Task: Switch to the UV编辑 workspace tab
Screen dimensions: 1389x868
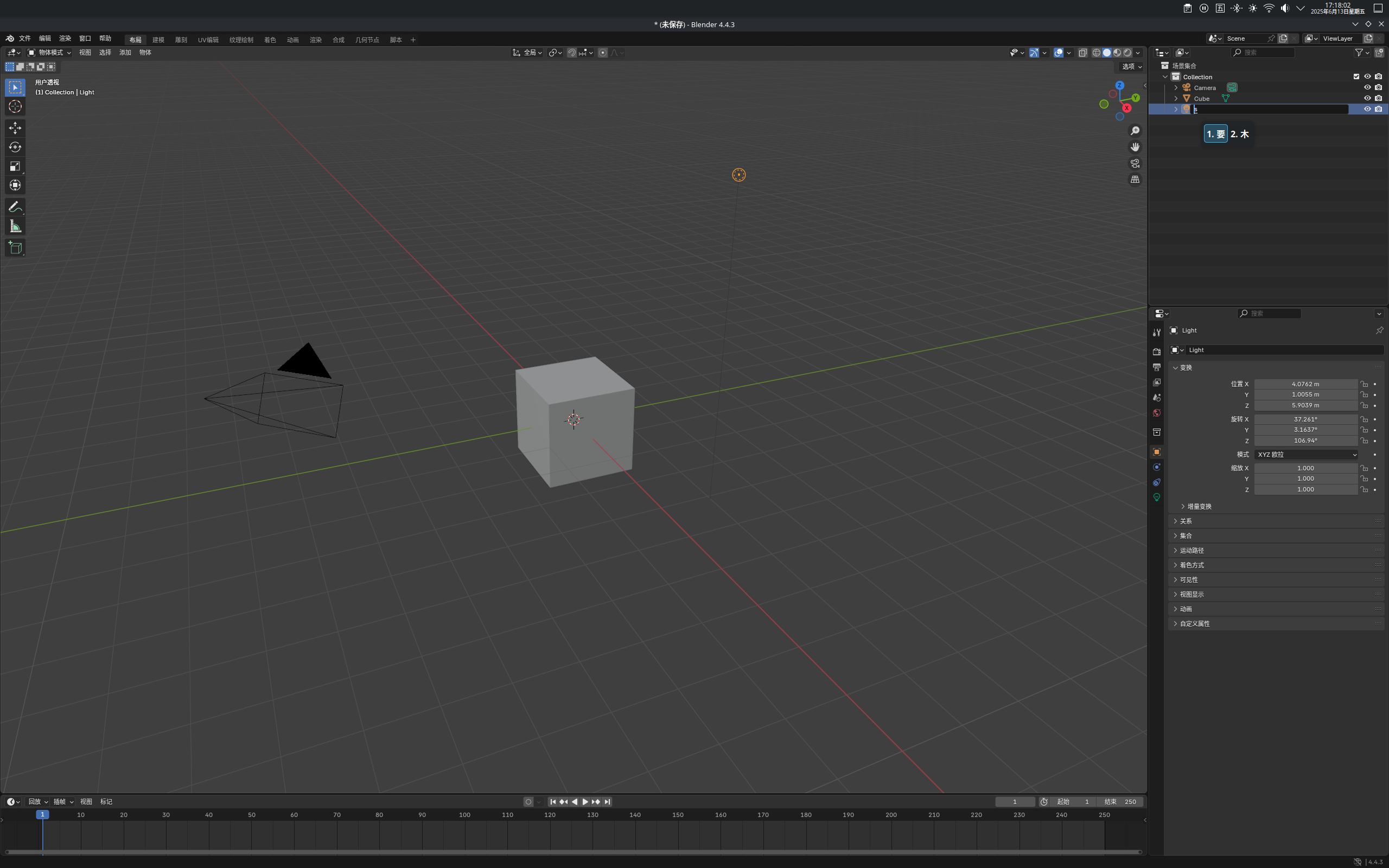Action: pyautogui.click(x=208, y=40)
